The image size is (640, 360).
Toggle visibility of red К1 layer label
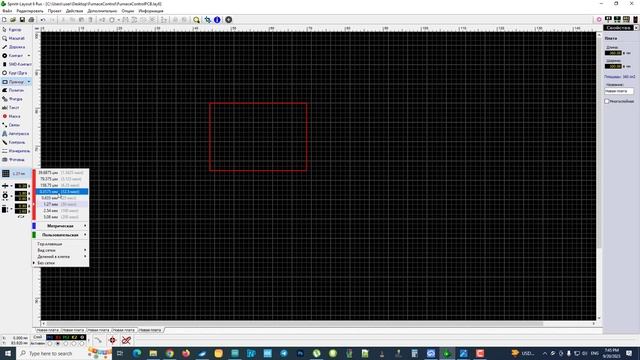tap(58, 338)
